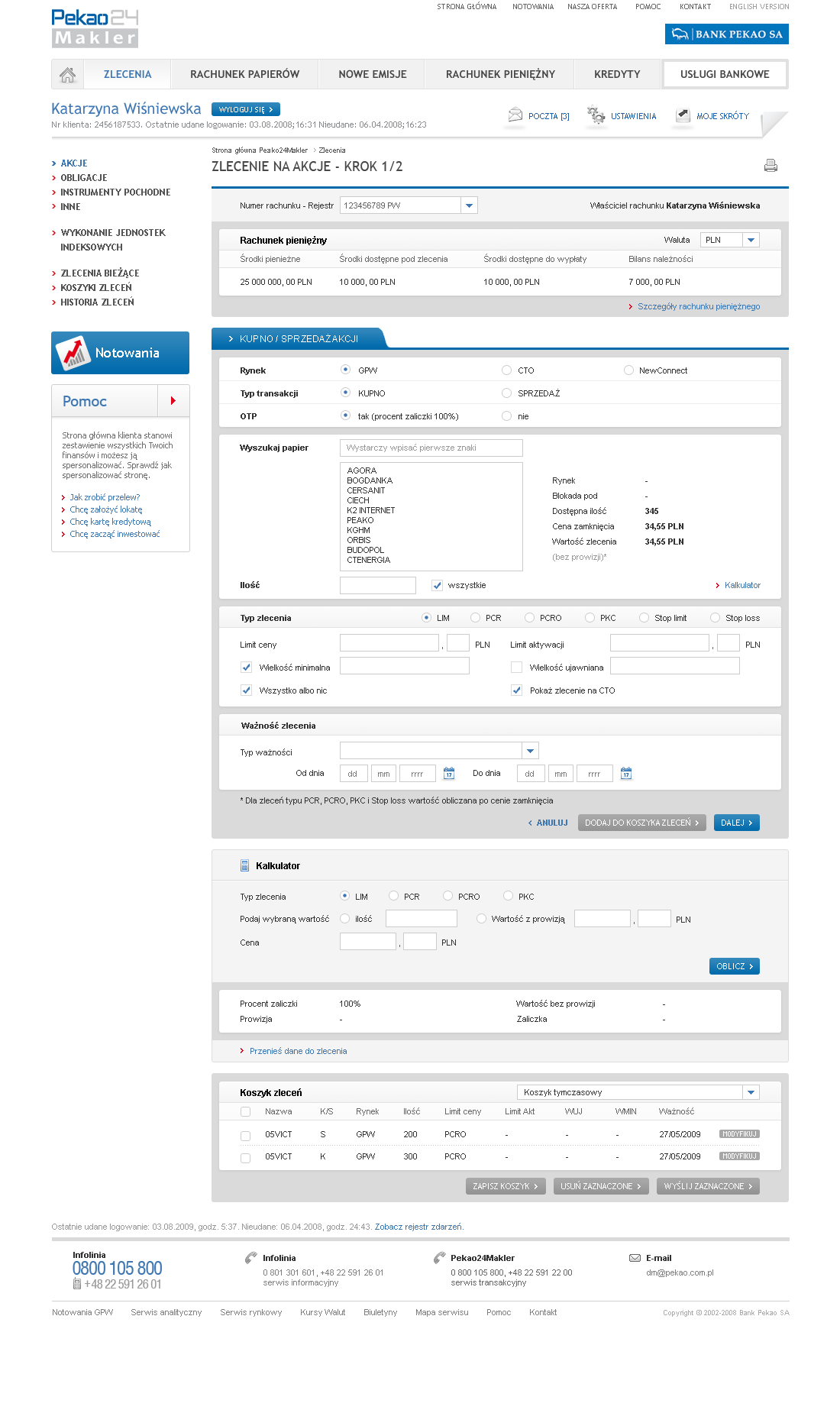Click the Wyszukaj papier search field
Screen dimensions: 840x1413
pos(431,448)
